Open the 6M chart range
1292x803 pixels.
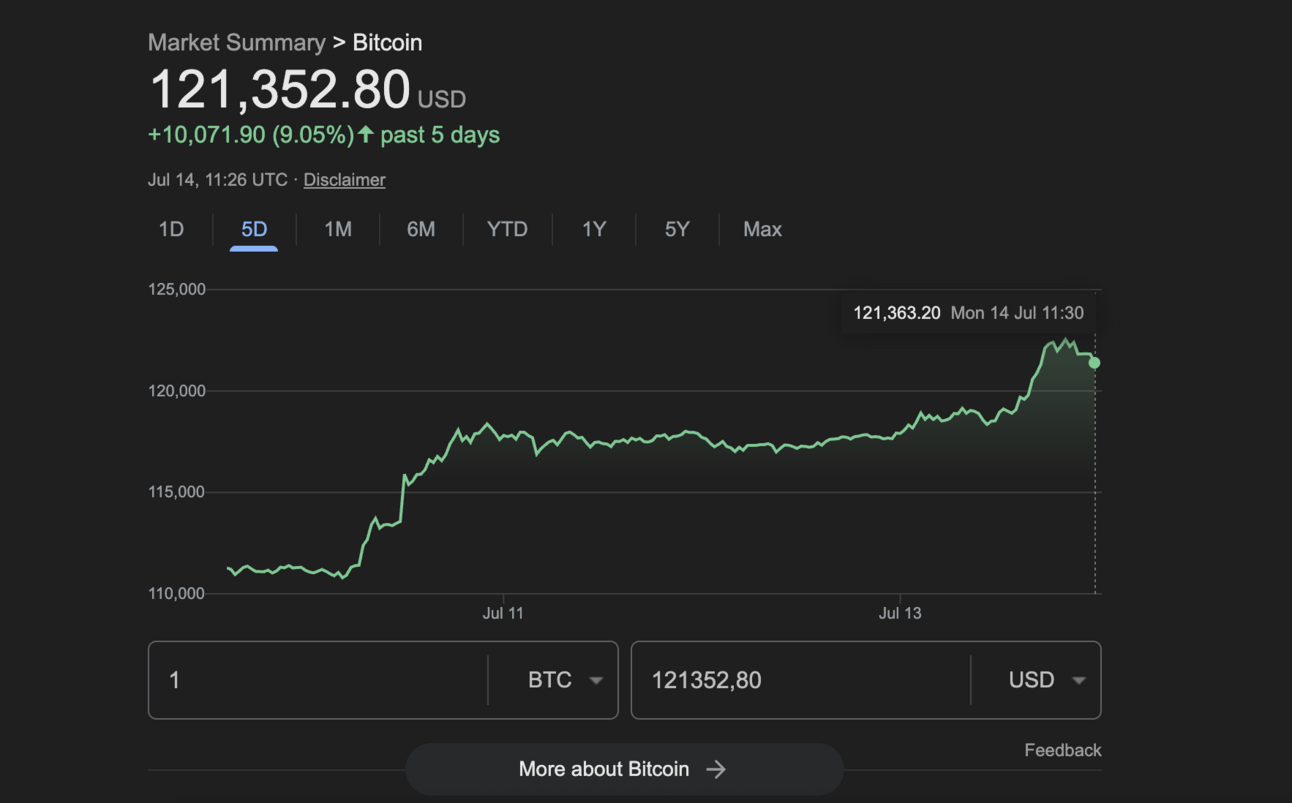pos(421,229)
